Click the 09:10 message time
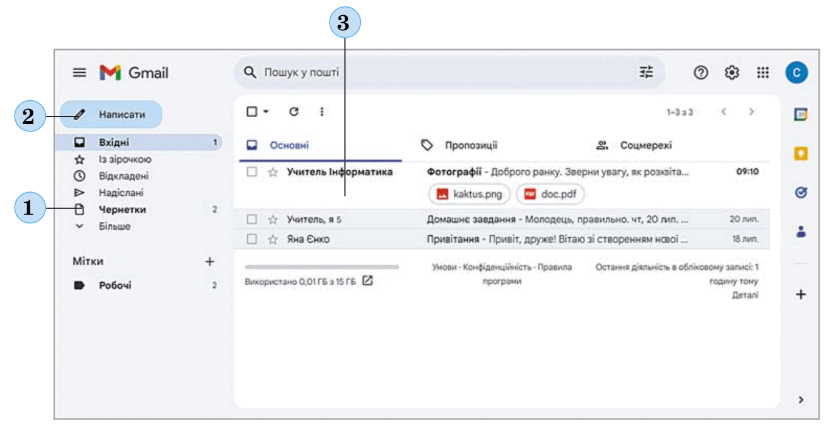The height and width of the screenshot is (429, 829). 747,172
